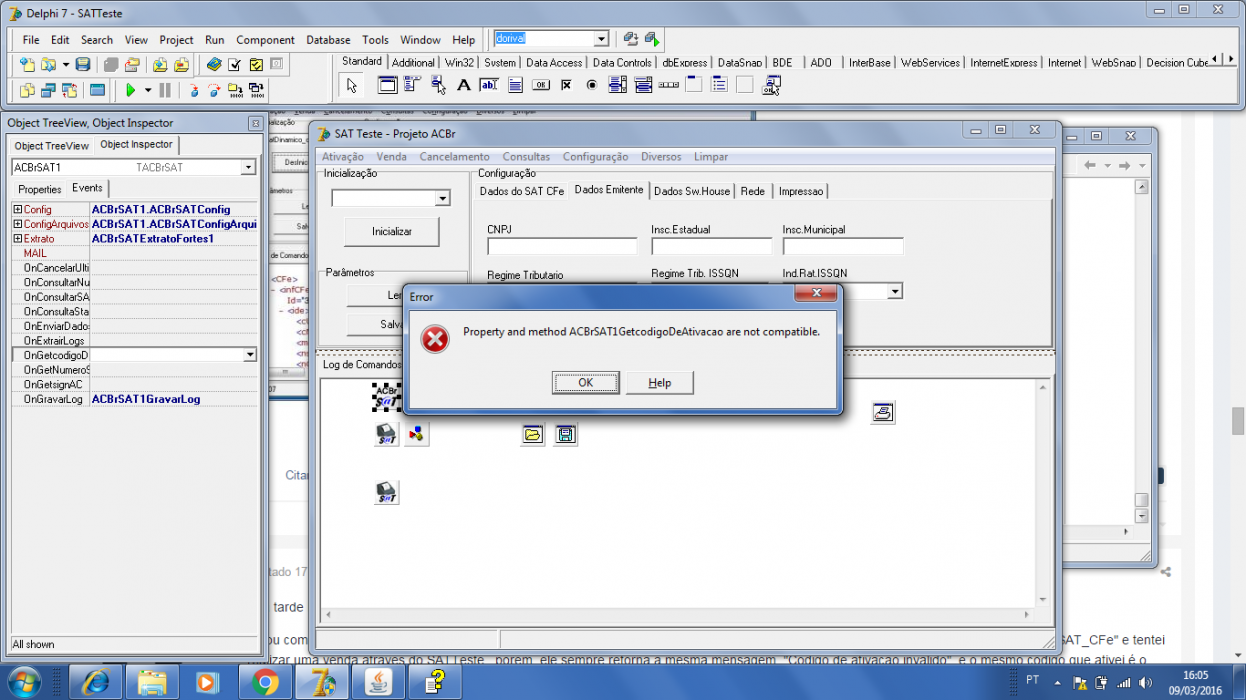Open the Component menu
This screenshot has height=700, width=1246.
click(x=265, y=40)
